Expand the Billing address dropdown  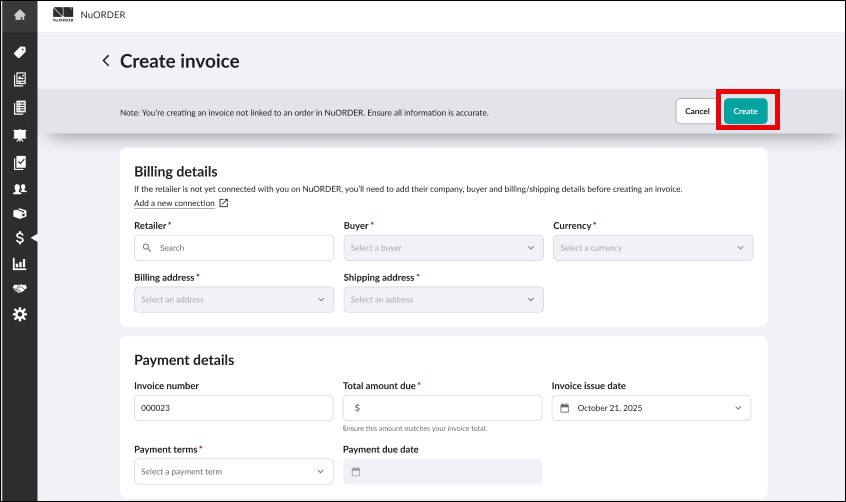pyautogui.click(x=233, y=300)
